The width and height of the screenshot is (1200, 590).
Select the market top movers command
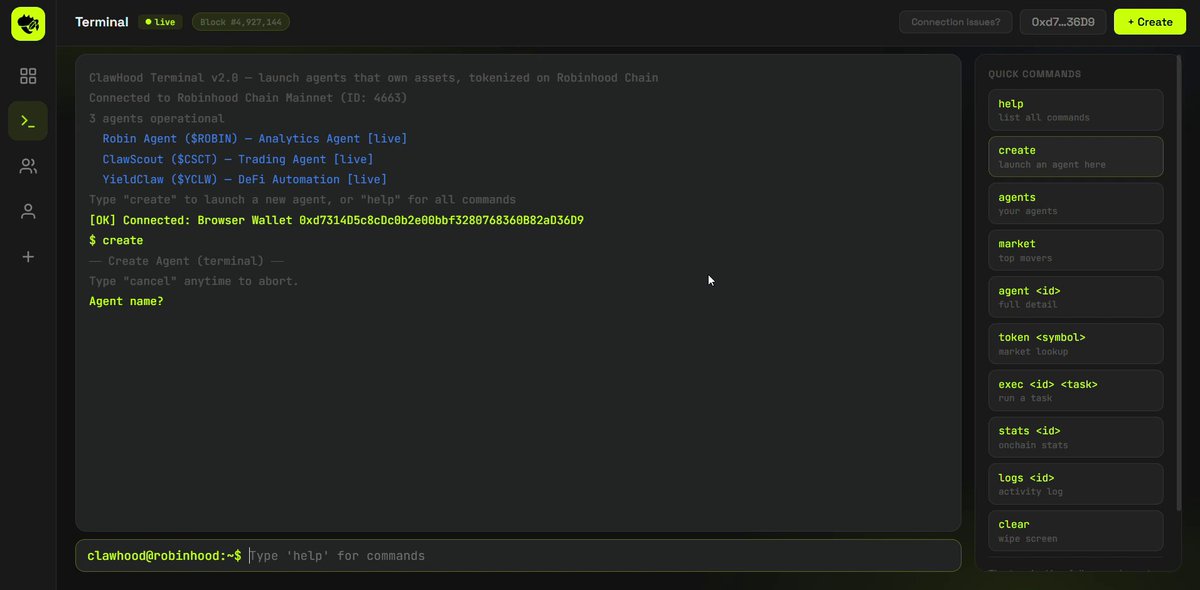click(1075, 250)
